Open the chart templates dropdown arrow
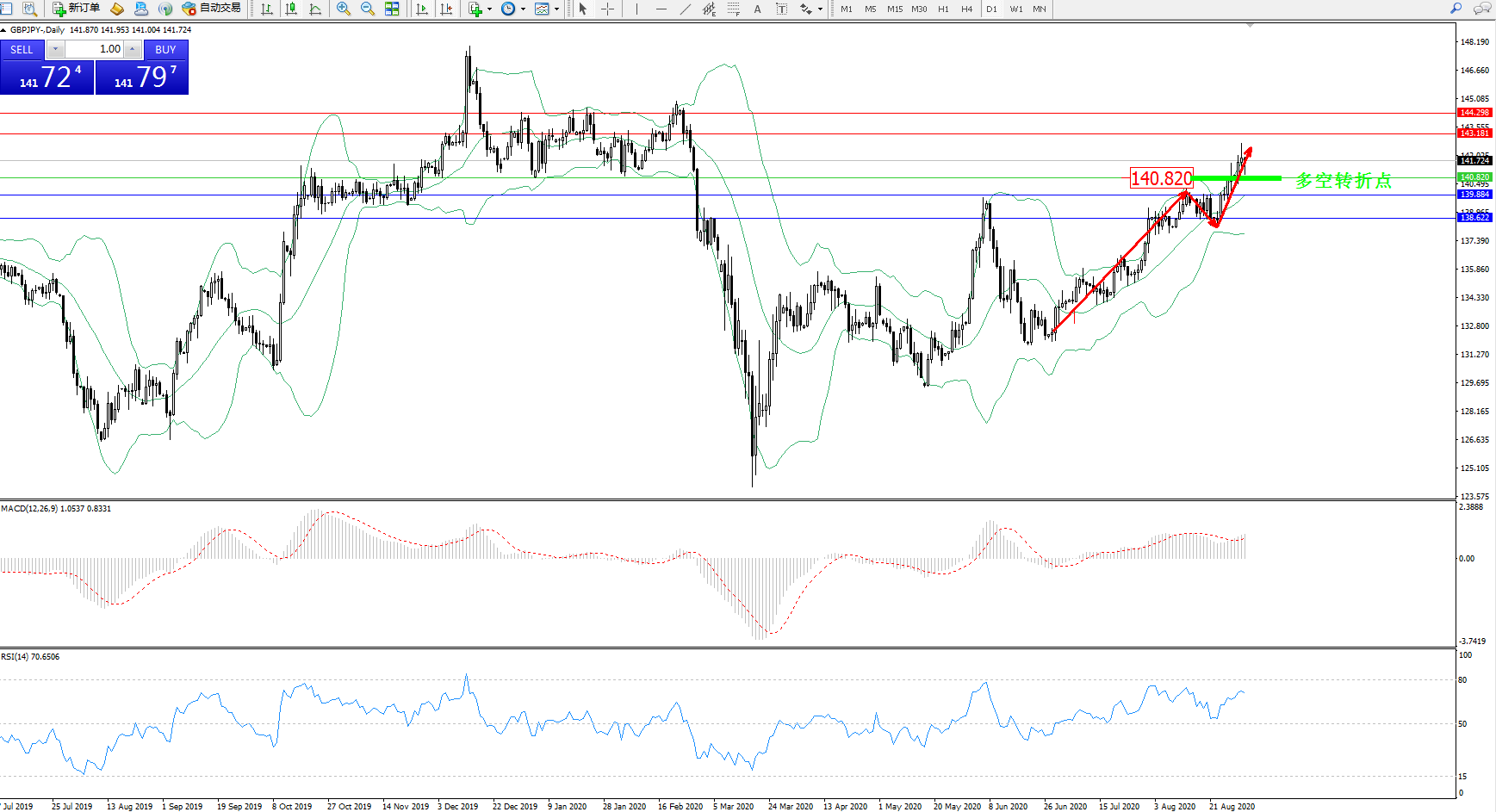 coord(556,9)
